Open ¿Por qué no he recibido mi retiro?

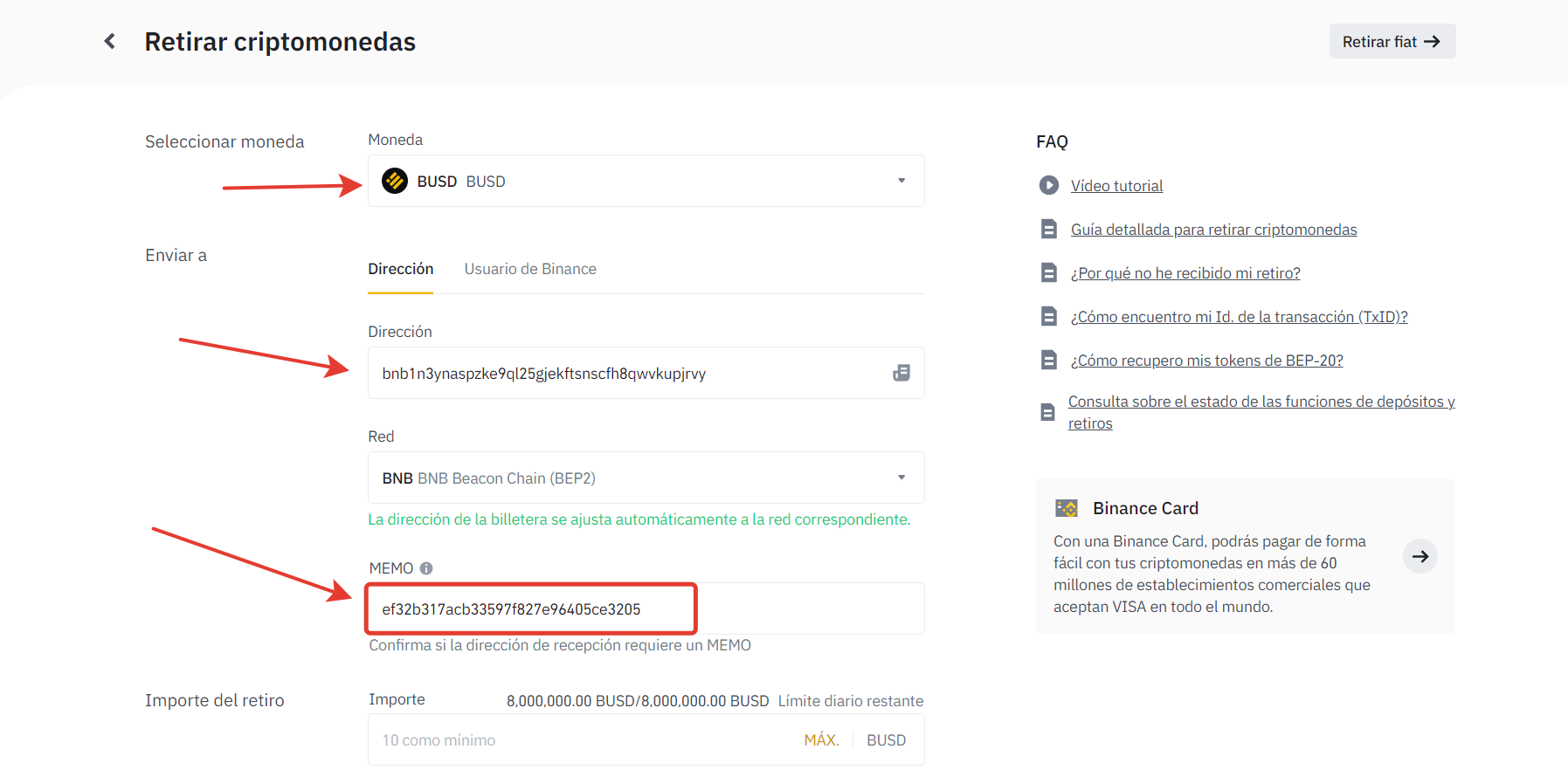pyautogui.click(x=1185, y=273)
